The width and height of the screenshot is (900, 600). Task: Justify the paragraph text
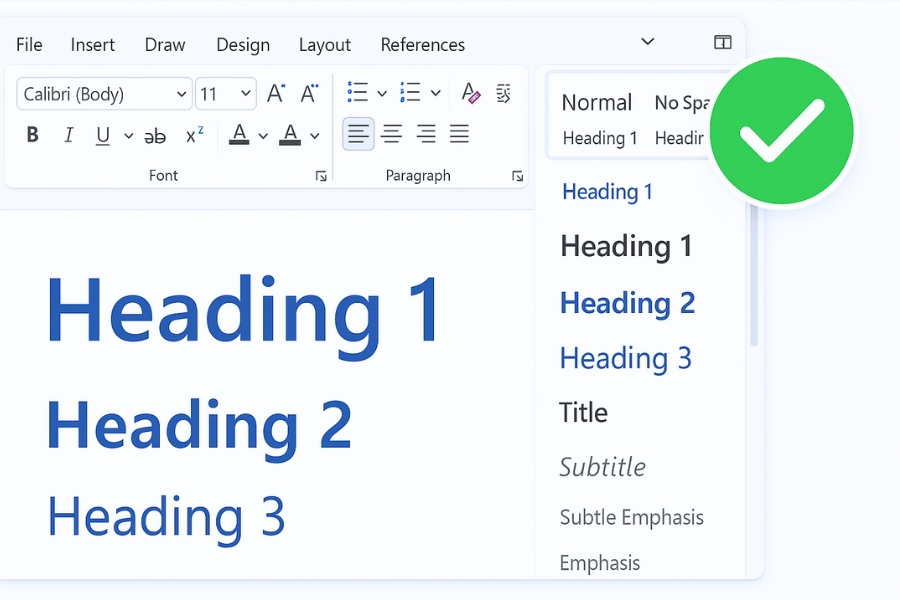(458, 133)
